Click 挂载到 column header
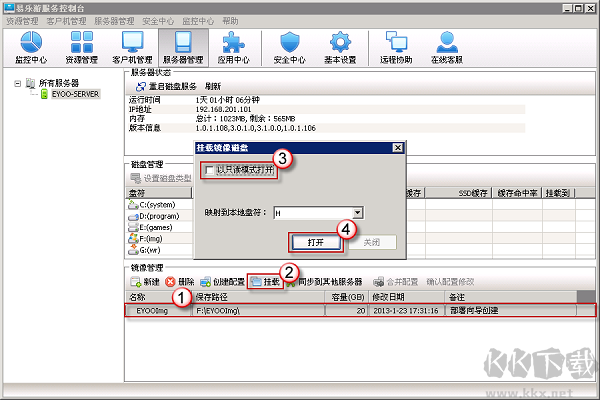Screen dimensions: 600x400 click(558, 193)
